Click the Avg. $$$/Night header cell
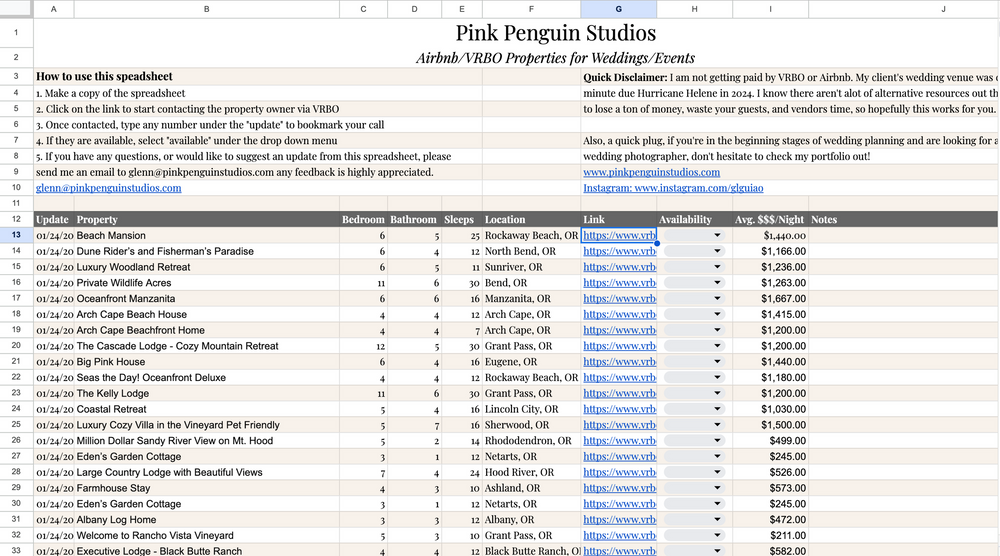 [770, 219]
